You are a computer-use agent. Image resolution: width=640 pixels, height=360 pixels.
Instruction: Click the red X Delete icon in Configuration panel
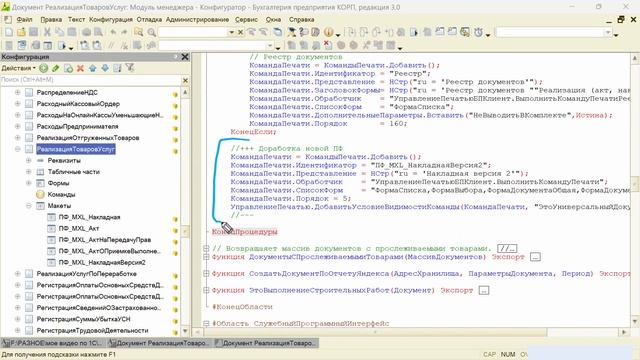80,68
